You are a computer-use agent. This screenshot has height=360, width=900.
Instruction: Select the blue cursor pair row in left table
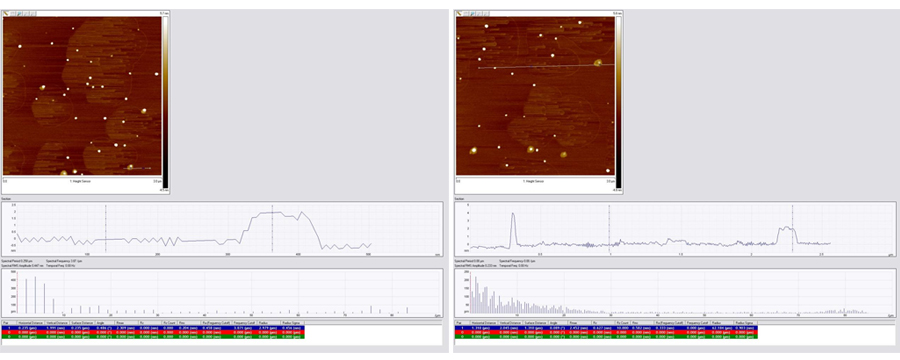[x=153, y=327]
